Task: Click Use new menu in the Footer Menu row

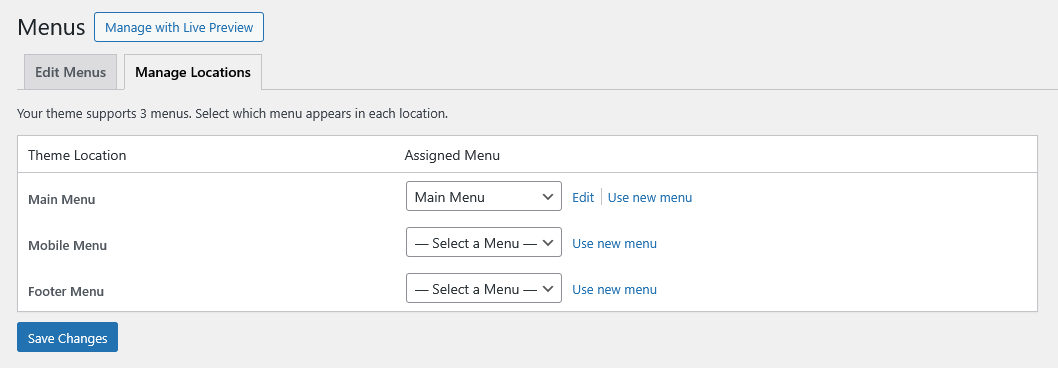Action: pyautogui.click(x=615, y=289)
